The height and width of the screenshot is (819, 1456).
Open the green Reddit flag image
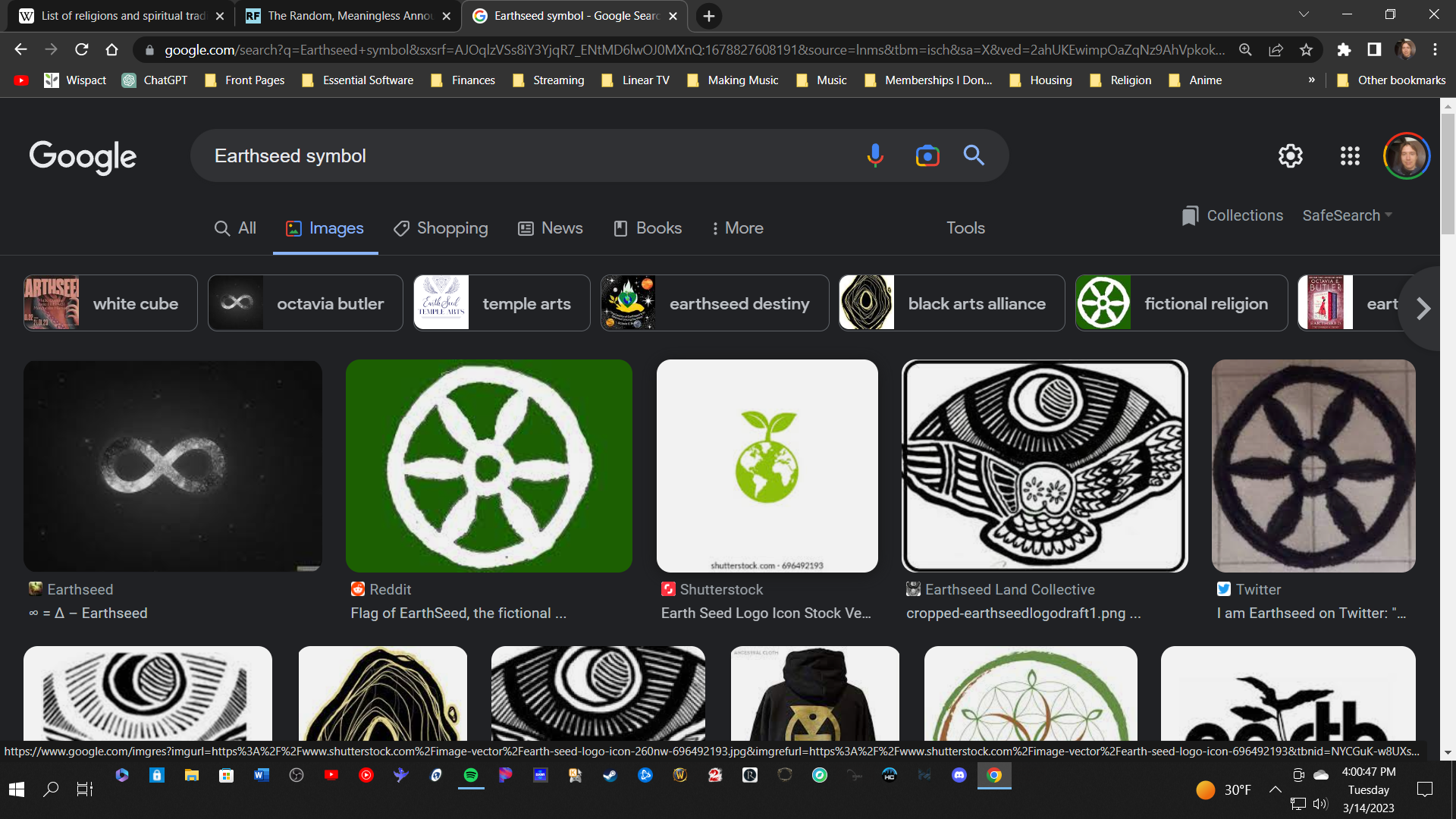tap(488, 466)
